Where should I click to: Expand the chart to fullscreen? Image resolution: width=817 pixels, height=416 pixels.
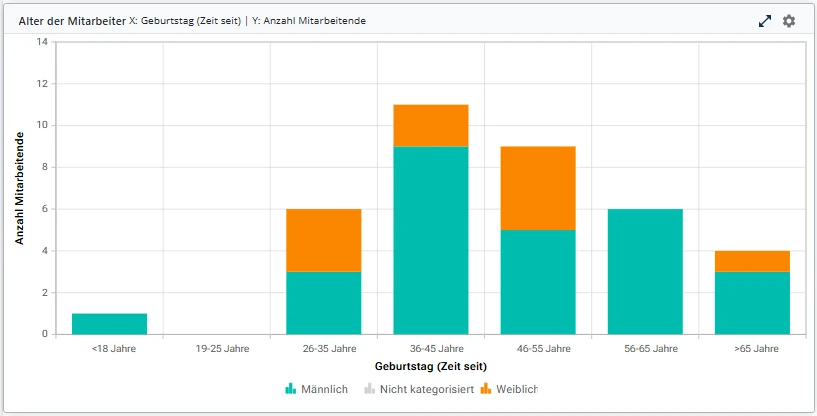coord(764,21)
